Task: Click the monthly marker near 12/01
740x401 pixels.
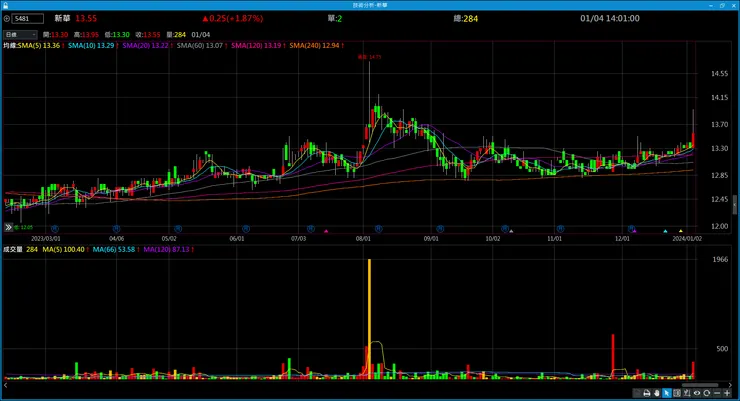Action: pyautogui.click(x=631, y=229)
